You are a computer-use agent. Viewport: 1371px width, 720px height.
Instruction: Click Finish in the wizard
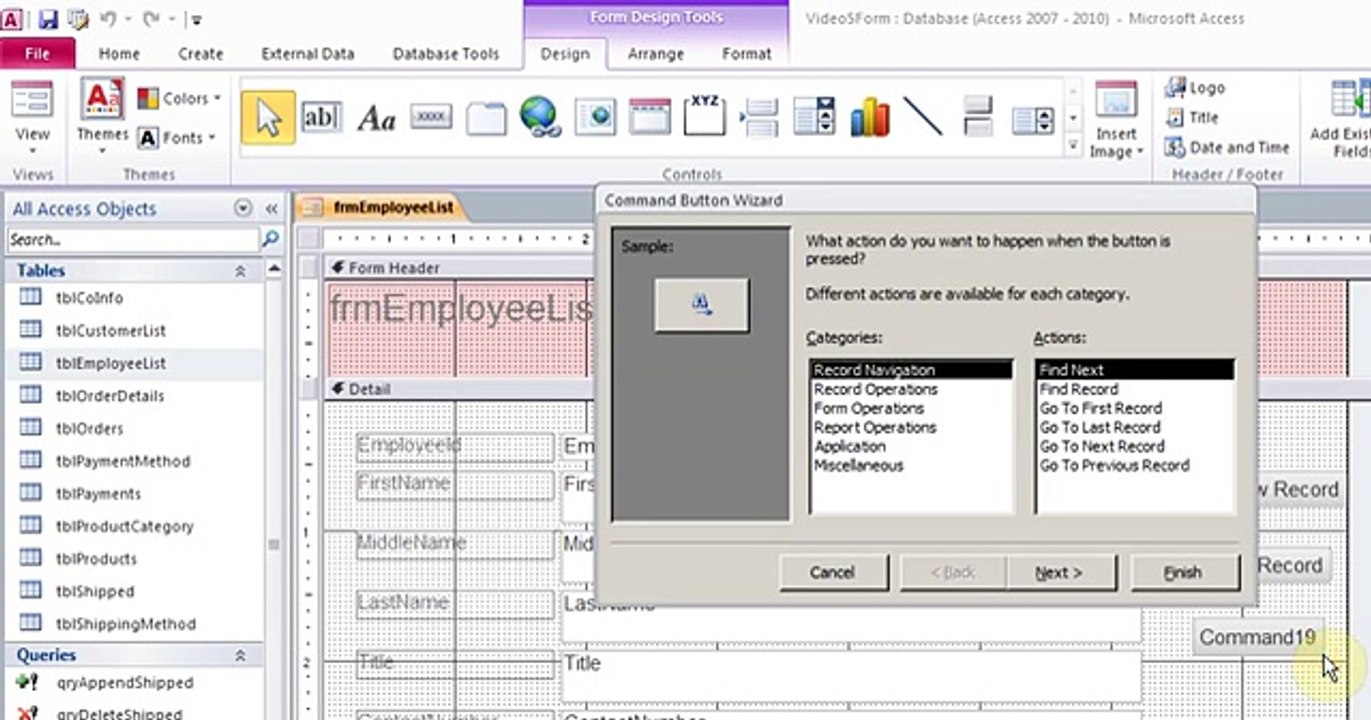pos(1184,573)
